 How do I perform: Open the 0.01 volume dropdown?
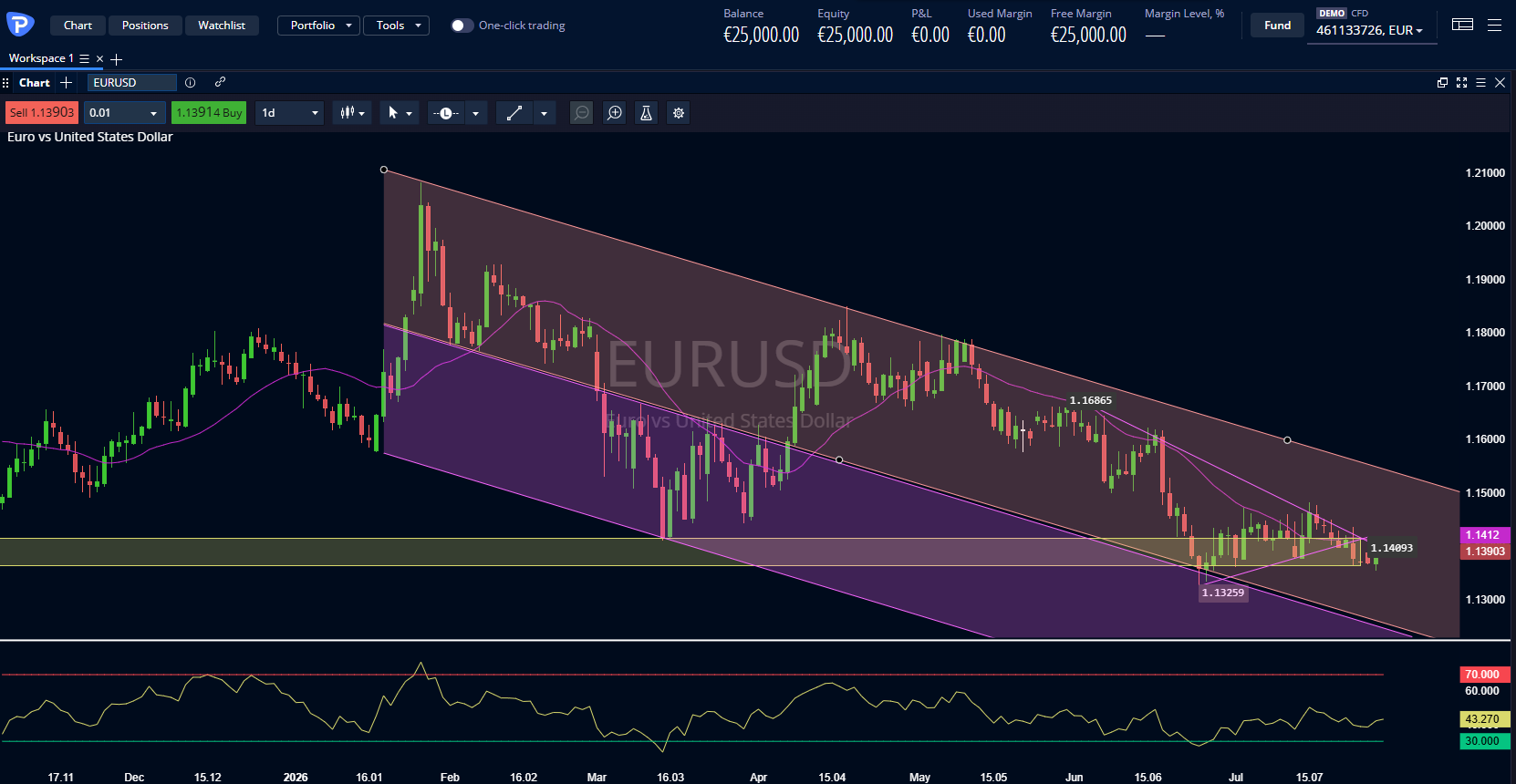(x=124, y=113)
